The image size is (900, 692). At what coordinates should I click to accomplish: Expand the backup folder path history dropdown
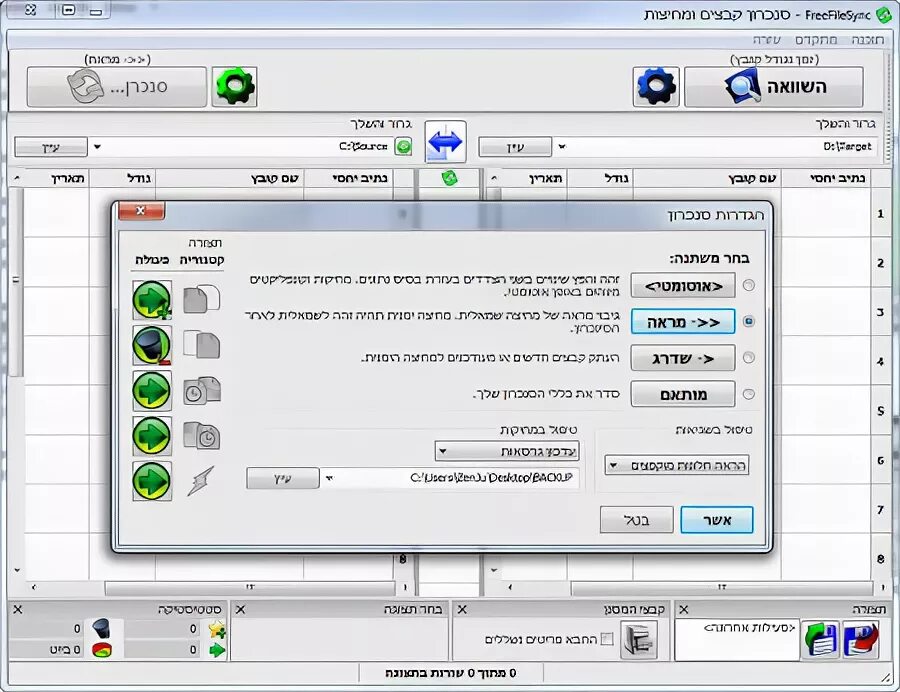(x=329, y=477)
